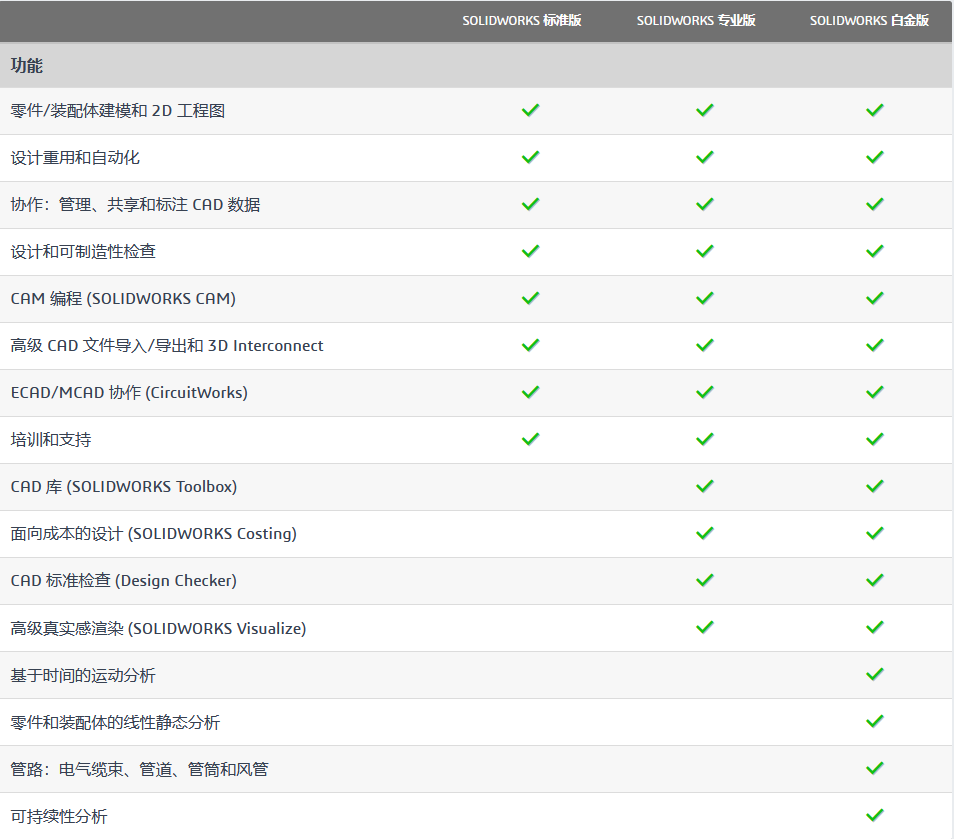Click 白金版 checkmark for SOLIDWORKS CAM row
The width and height of the screenshot is (954, 839).
click(875, 298)
